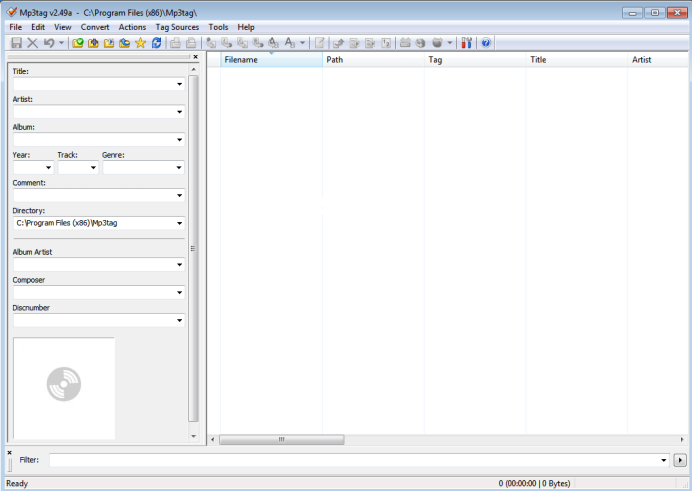Click the second playlist printer-like icon

point(191,43)
